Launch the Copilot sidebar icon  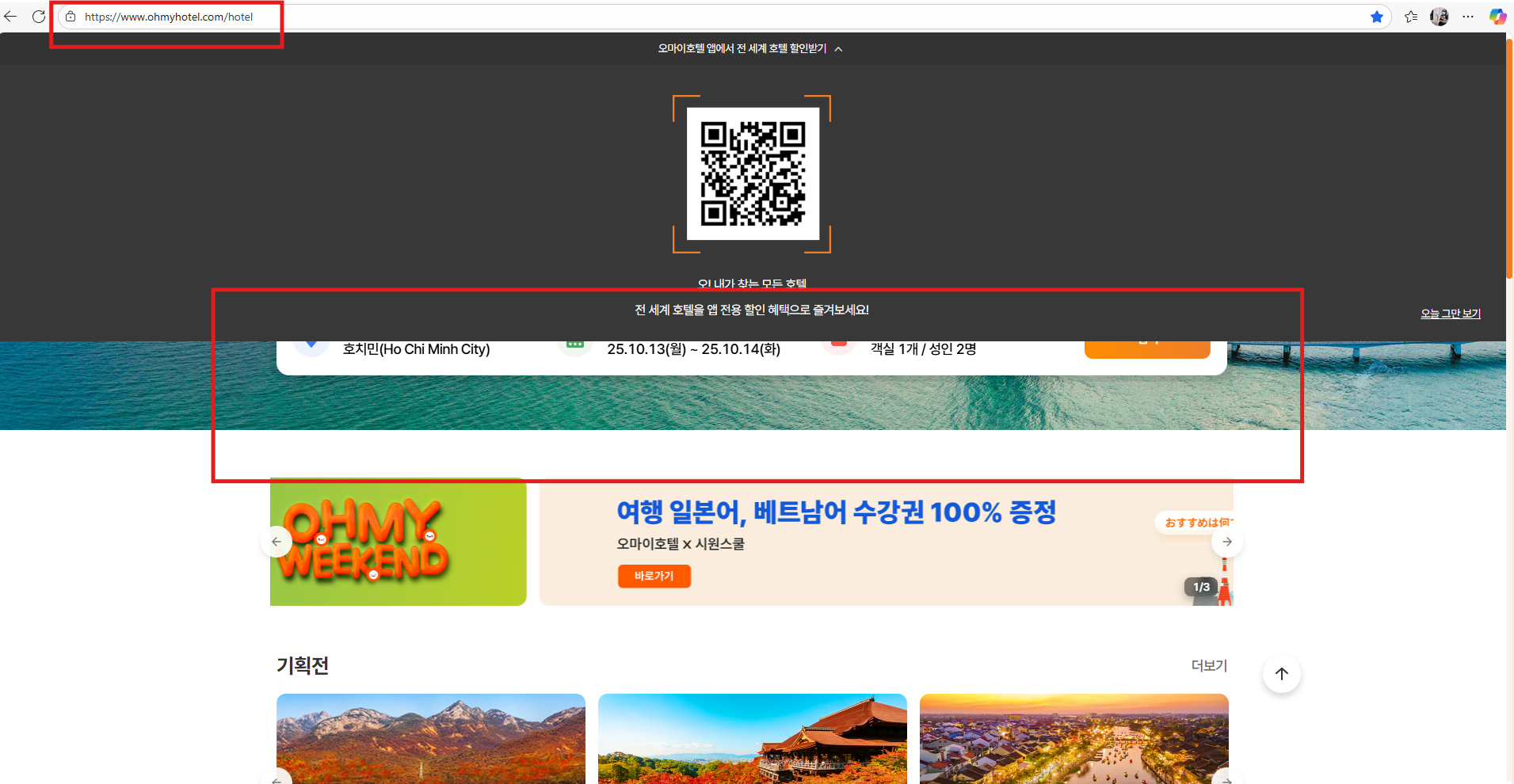[x=1497, y=17]
